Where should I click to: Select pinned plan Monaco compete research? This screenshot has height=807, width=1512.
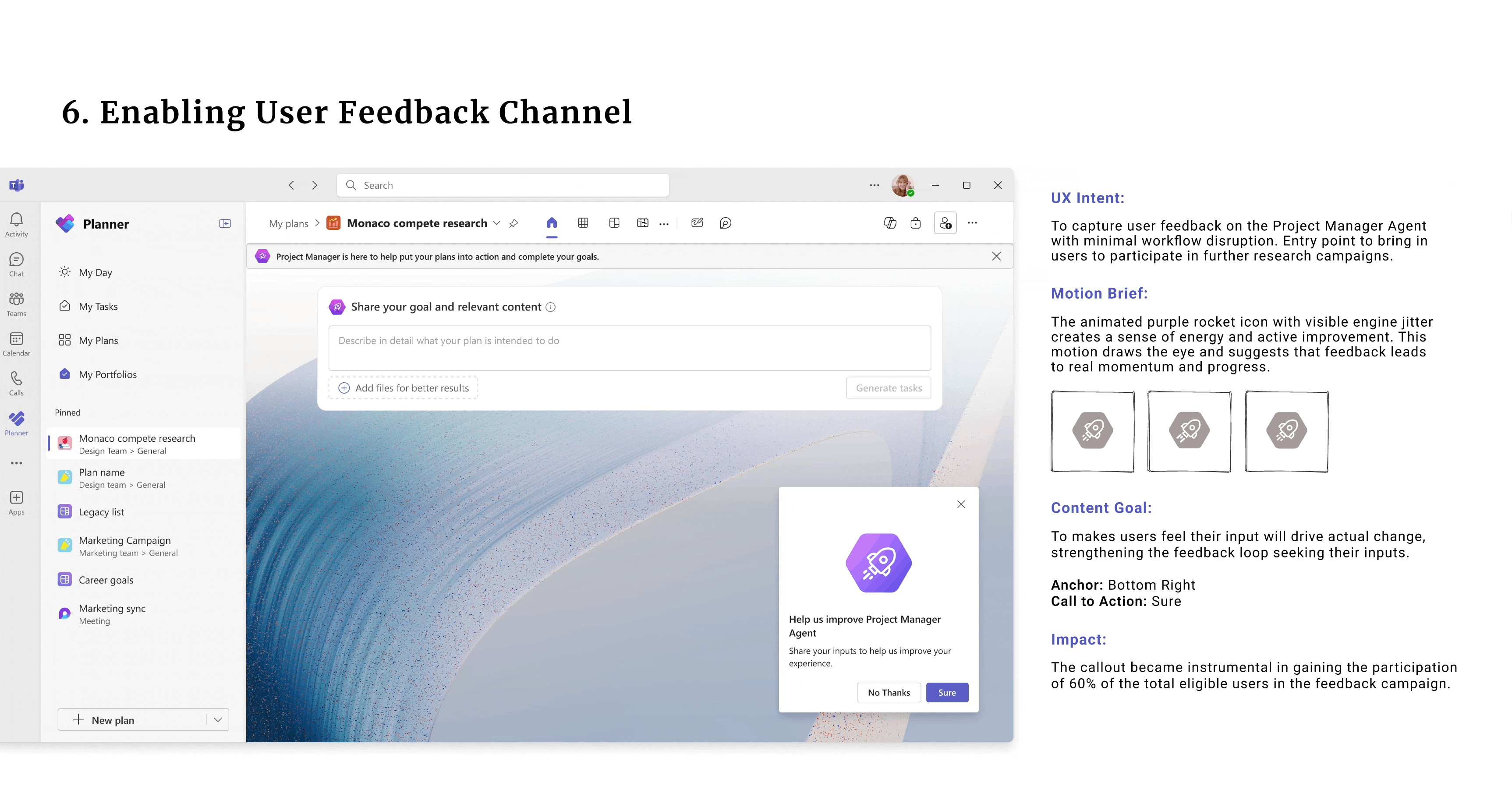click(x=144, y=444)
